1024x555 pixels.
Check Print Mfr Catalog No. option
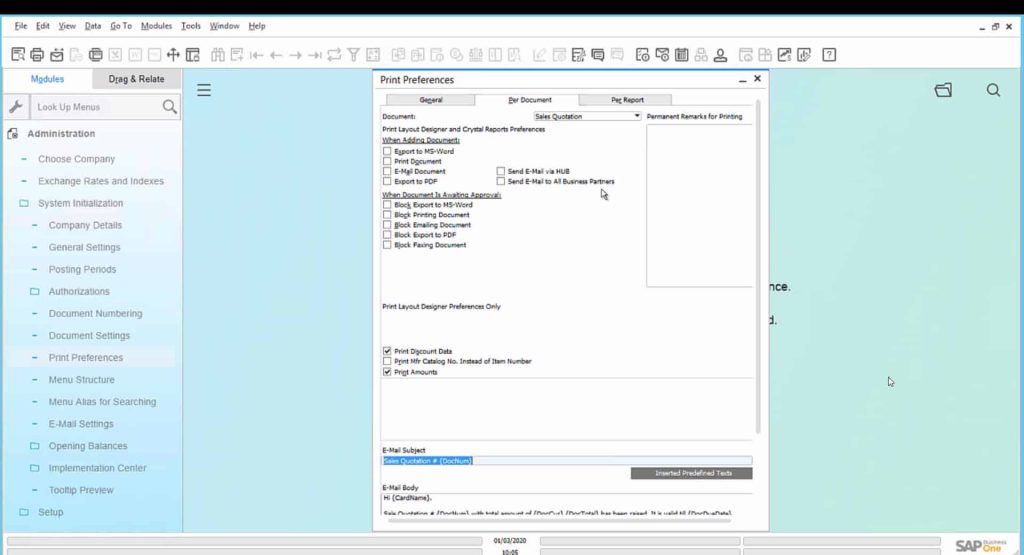(x=387, y=361)
